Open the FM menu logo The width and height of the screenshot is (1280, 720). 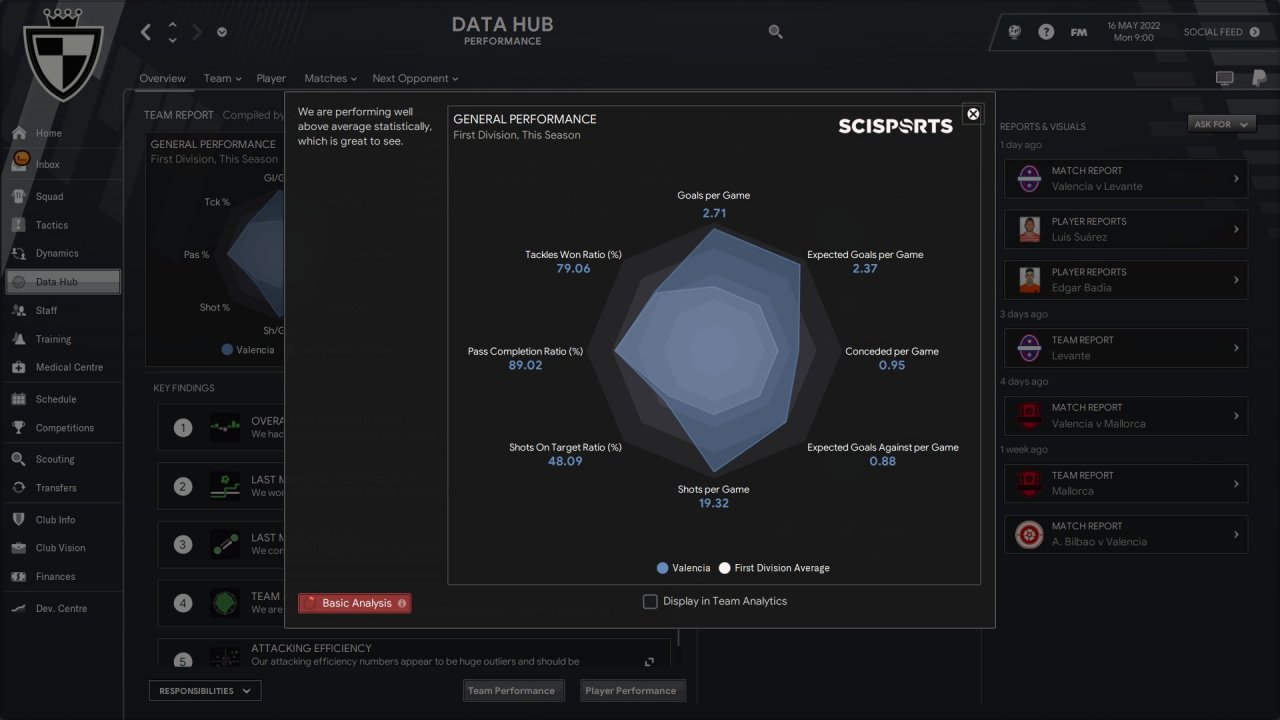[x=1078, y=32]
